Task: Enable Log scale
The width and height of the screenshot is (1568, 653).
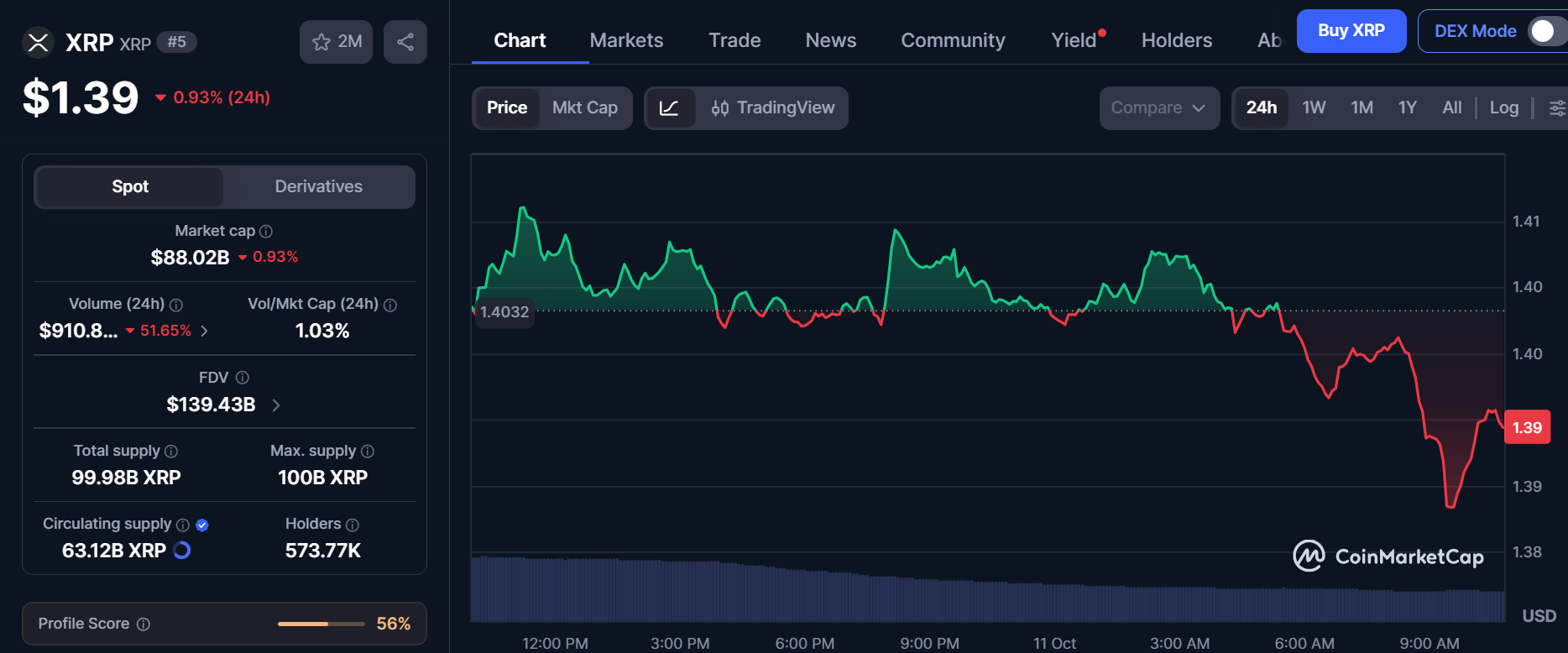Action: [1504, 108]
